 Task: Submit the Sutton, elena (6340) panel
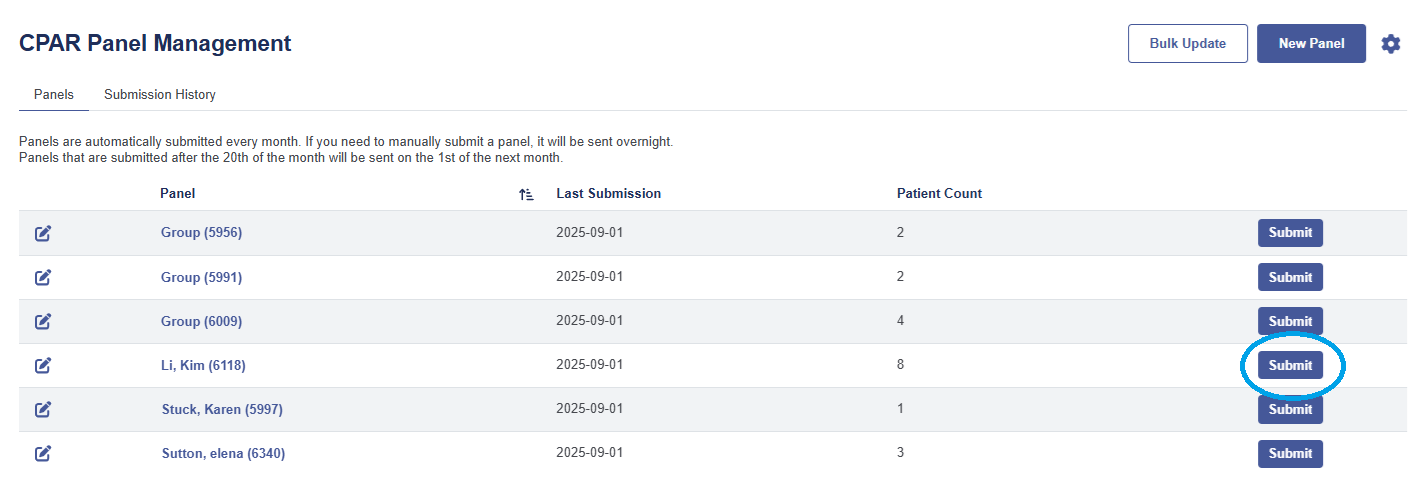click(x=1290, y=453)
